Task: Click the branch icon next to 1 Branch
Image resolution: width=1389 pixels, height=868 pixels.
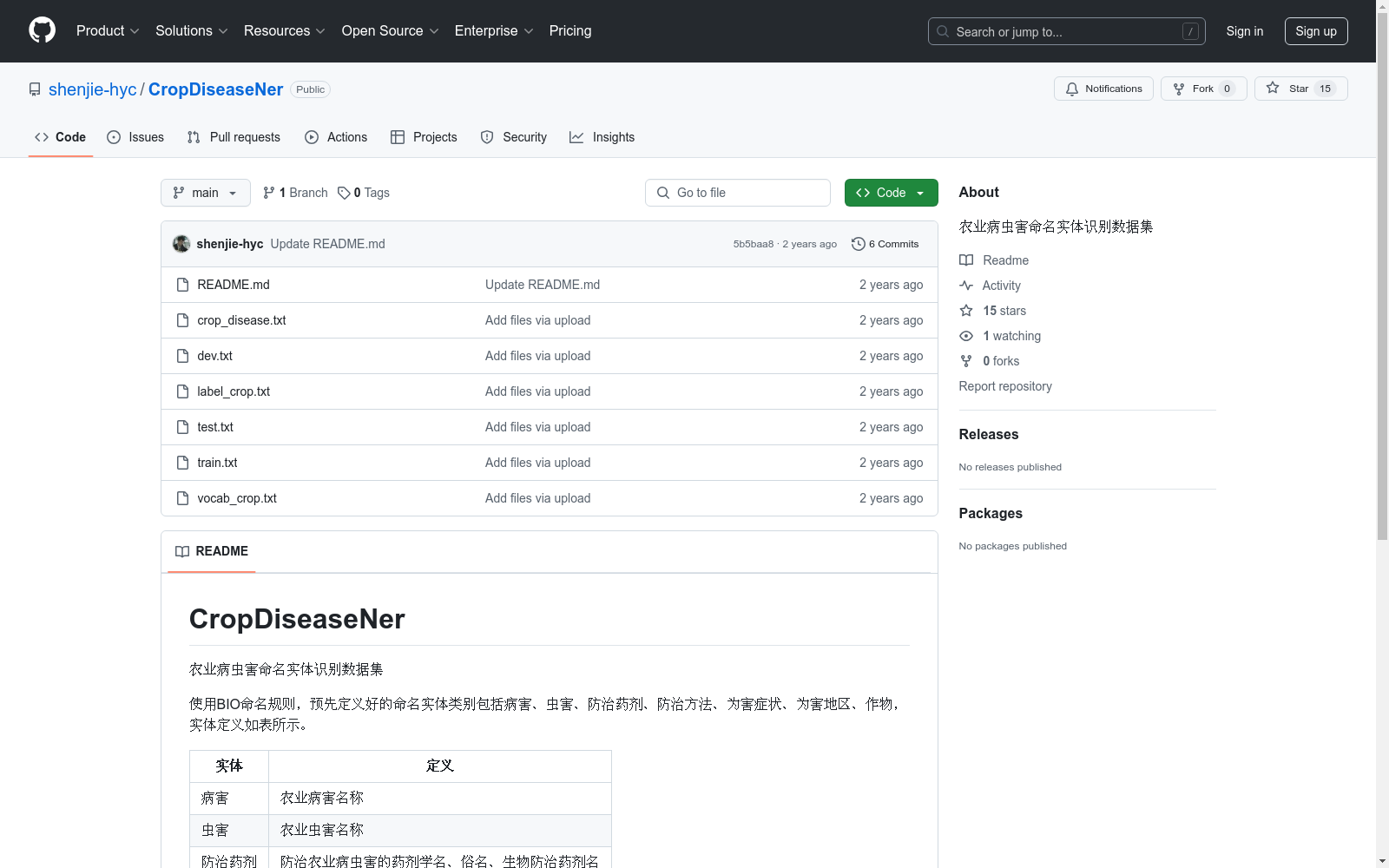Action: pyautogui.click(x=269, y=193)
